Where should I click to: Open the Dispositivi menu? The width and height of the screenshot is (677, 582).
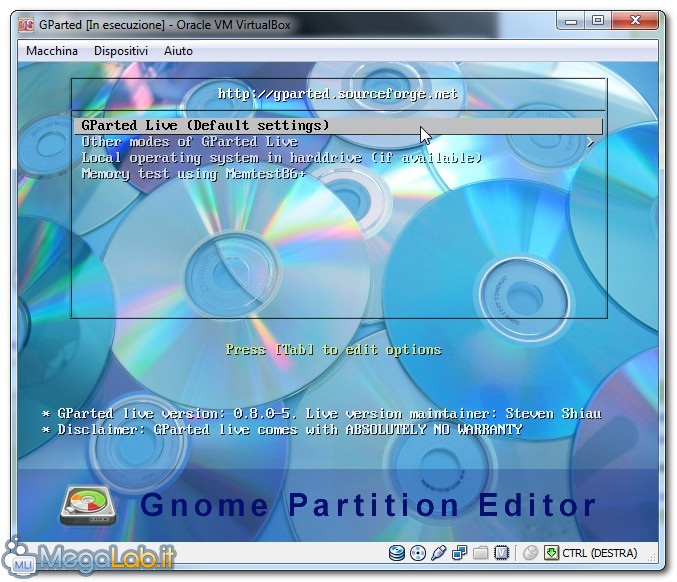click(121, 51)
